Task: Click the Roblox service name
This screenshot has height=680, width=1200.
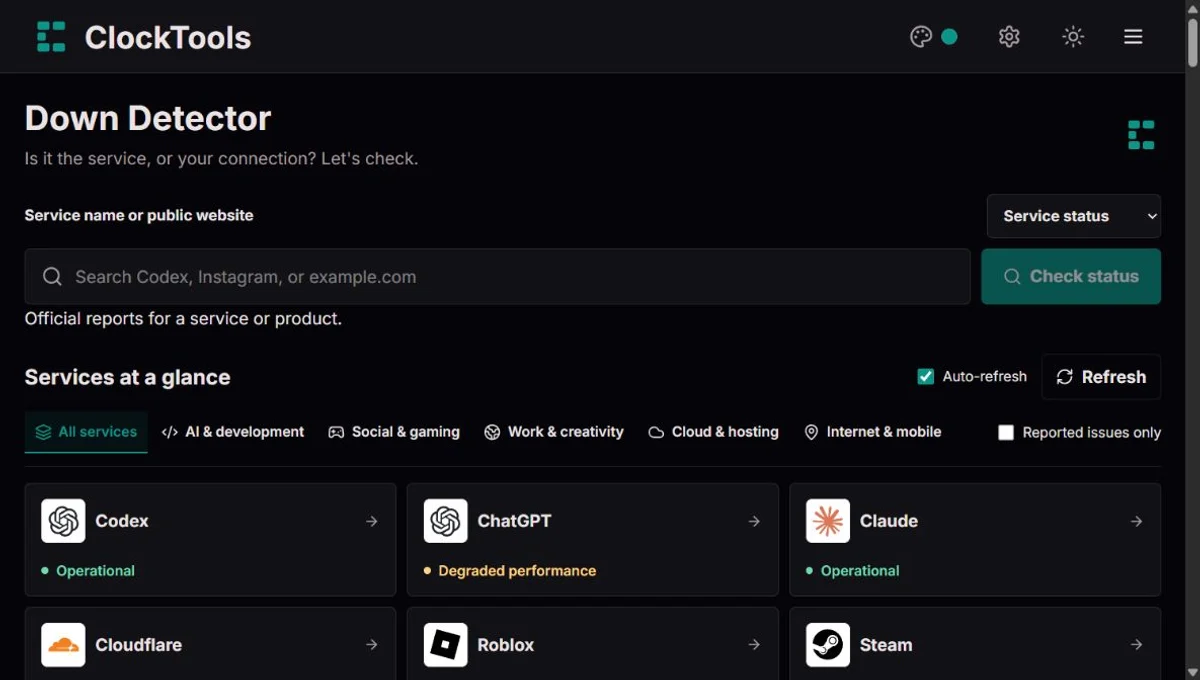Action: tap(506, 645)
